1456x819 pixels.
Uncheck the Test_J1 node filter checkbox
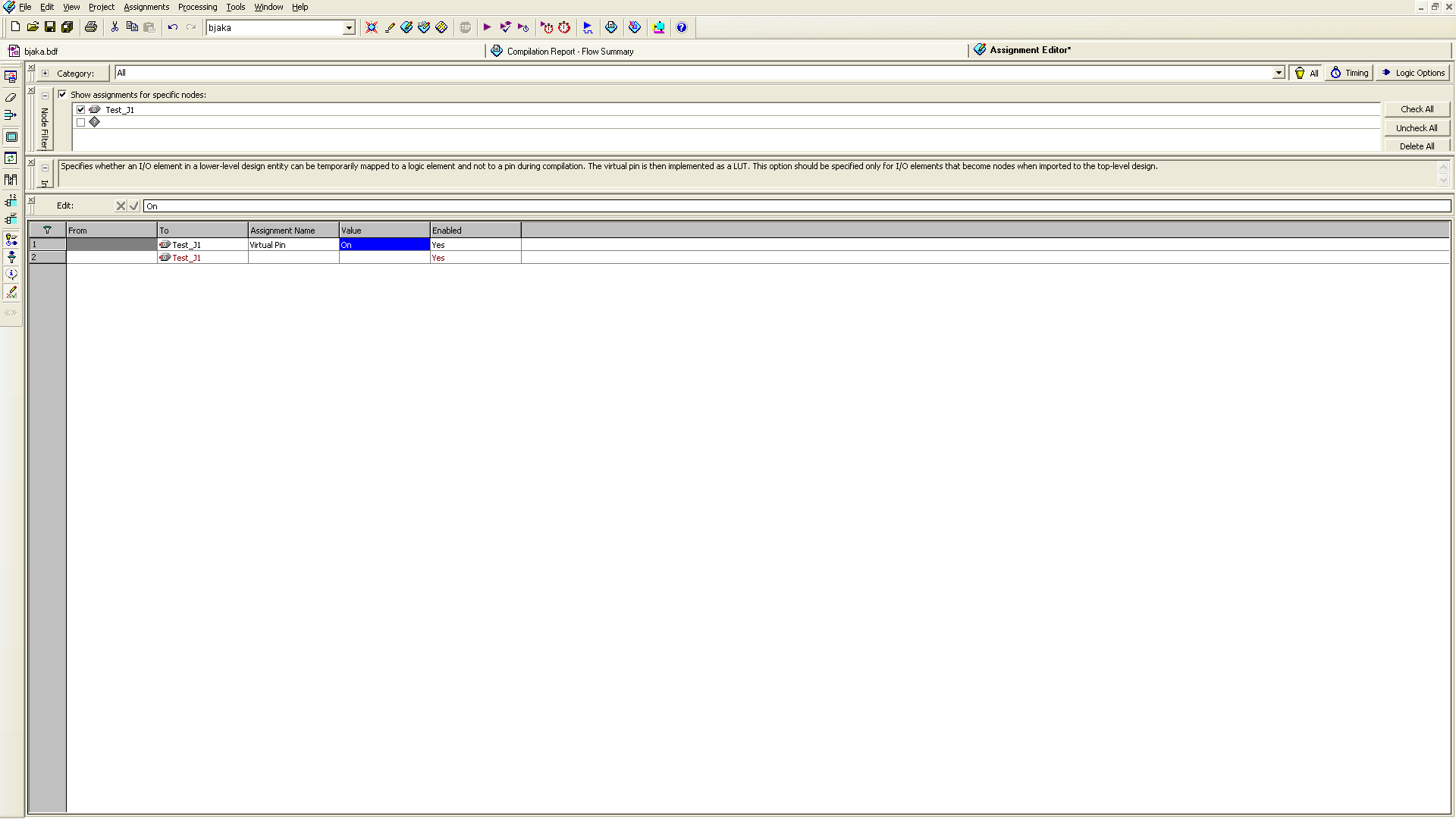(x=81, y=110)
